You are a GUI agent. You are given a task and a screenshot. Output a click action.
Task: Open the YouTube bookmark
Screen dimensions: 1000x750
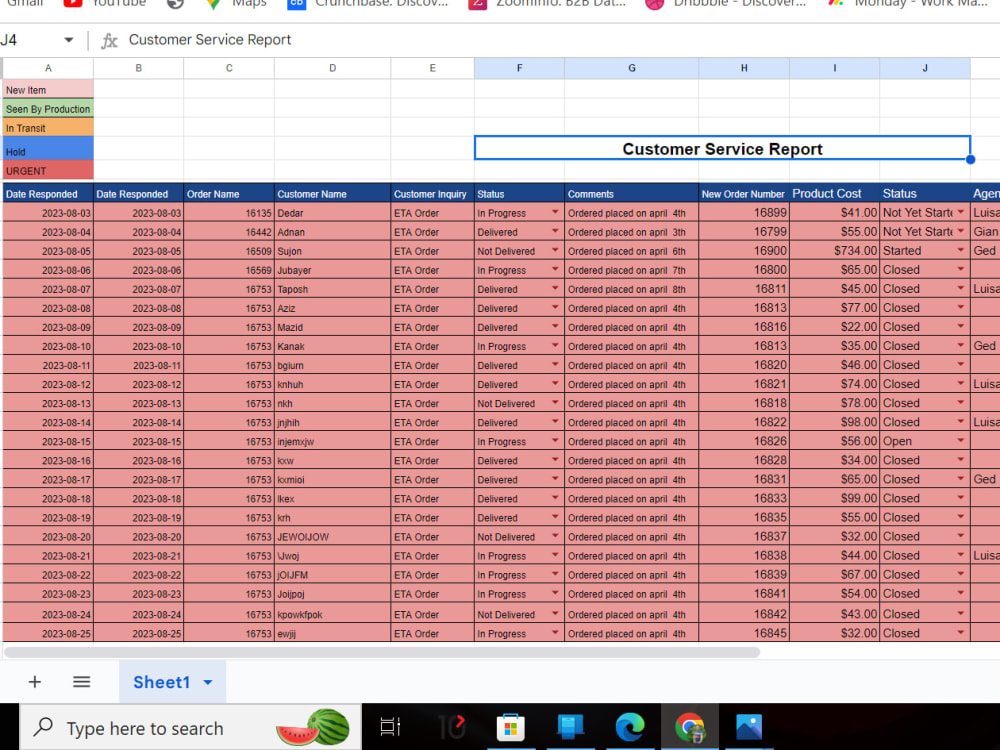click(105, 4)
